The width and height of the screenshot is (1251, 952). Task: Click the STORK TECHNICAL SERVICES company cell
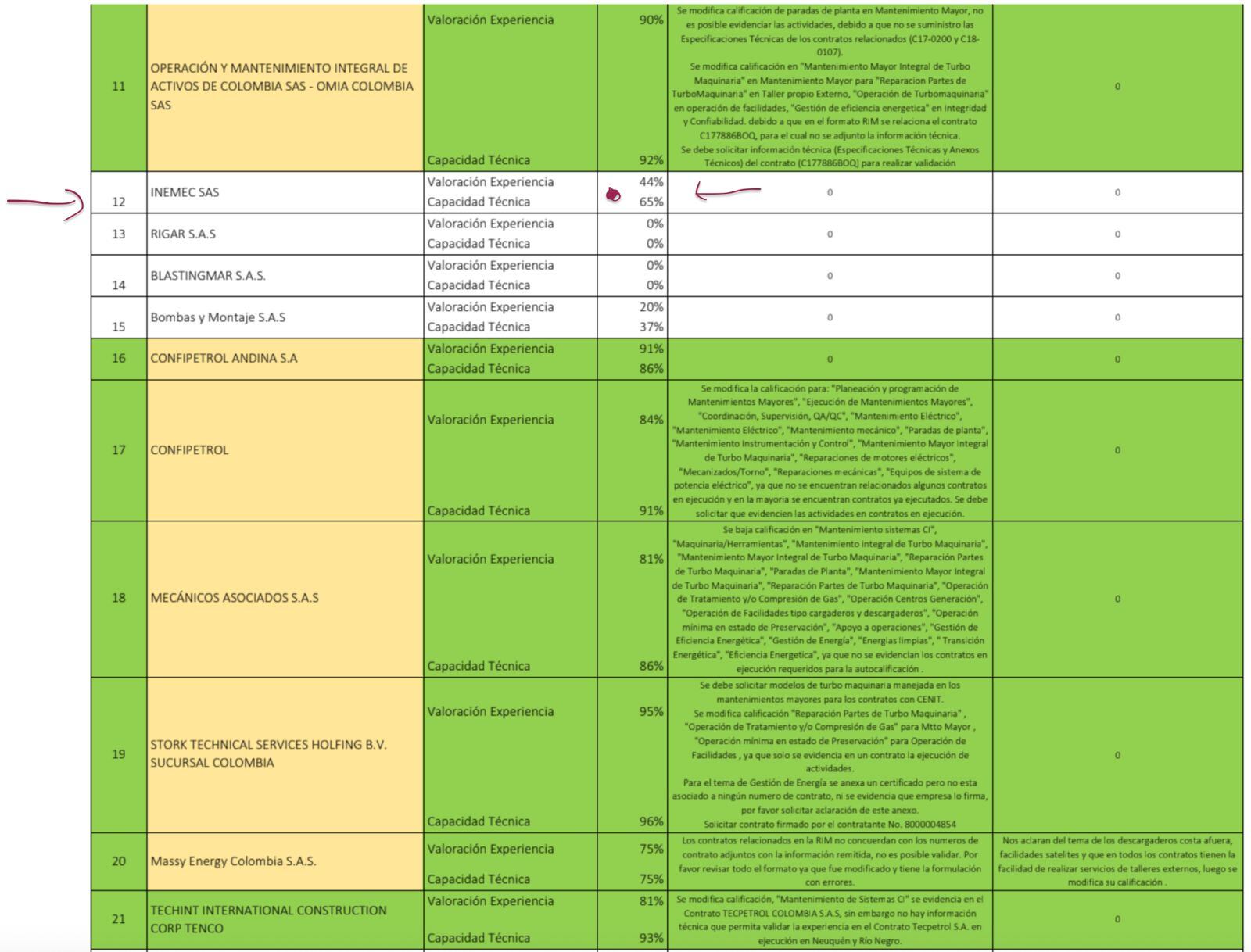pos(285,753)
